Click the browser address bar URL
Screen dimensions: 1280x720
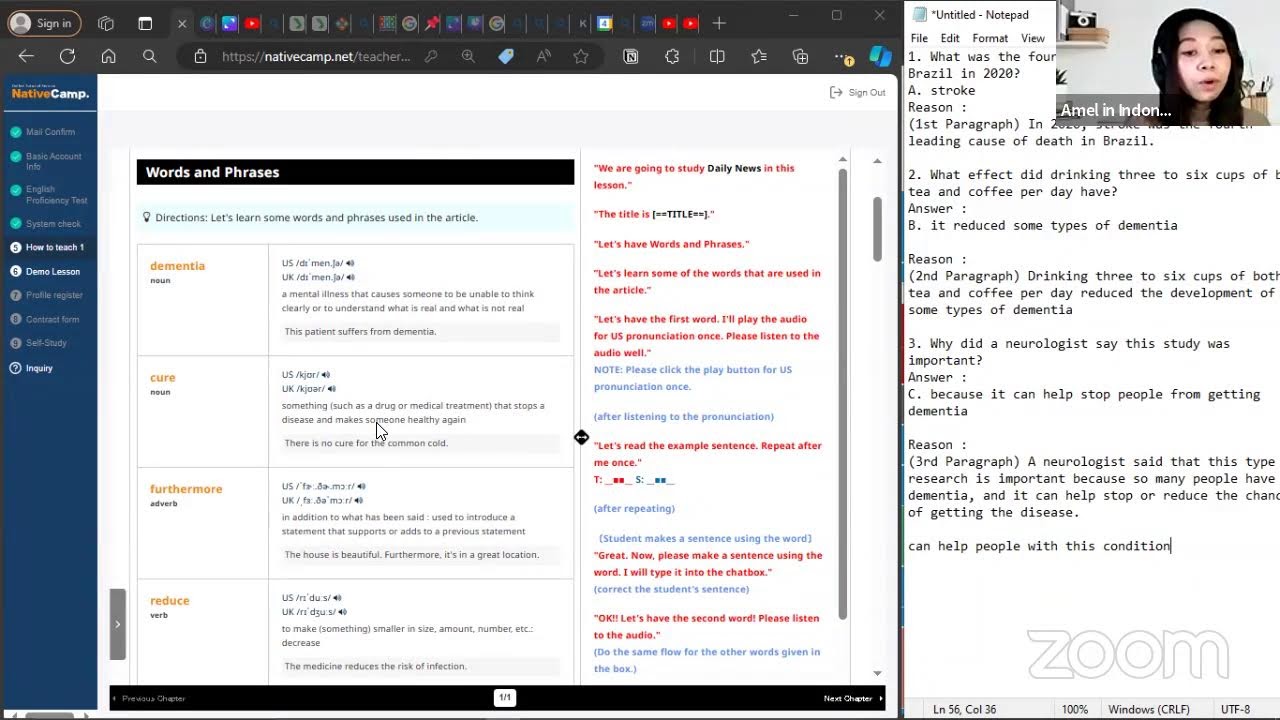(316, 56)
